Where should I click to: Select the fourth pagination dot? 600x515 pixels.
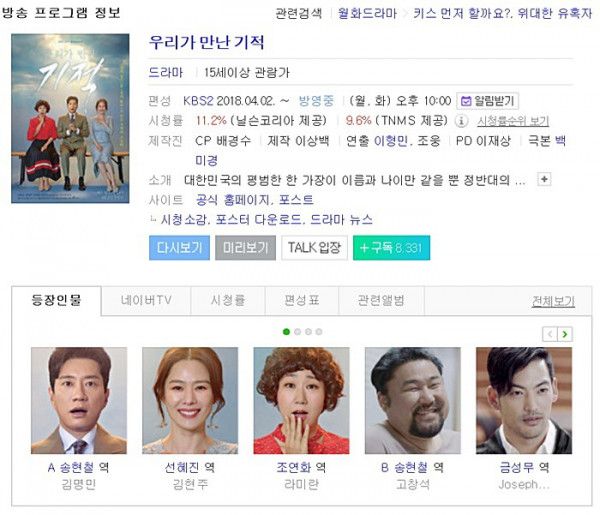tap(319, 332)
